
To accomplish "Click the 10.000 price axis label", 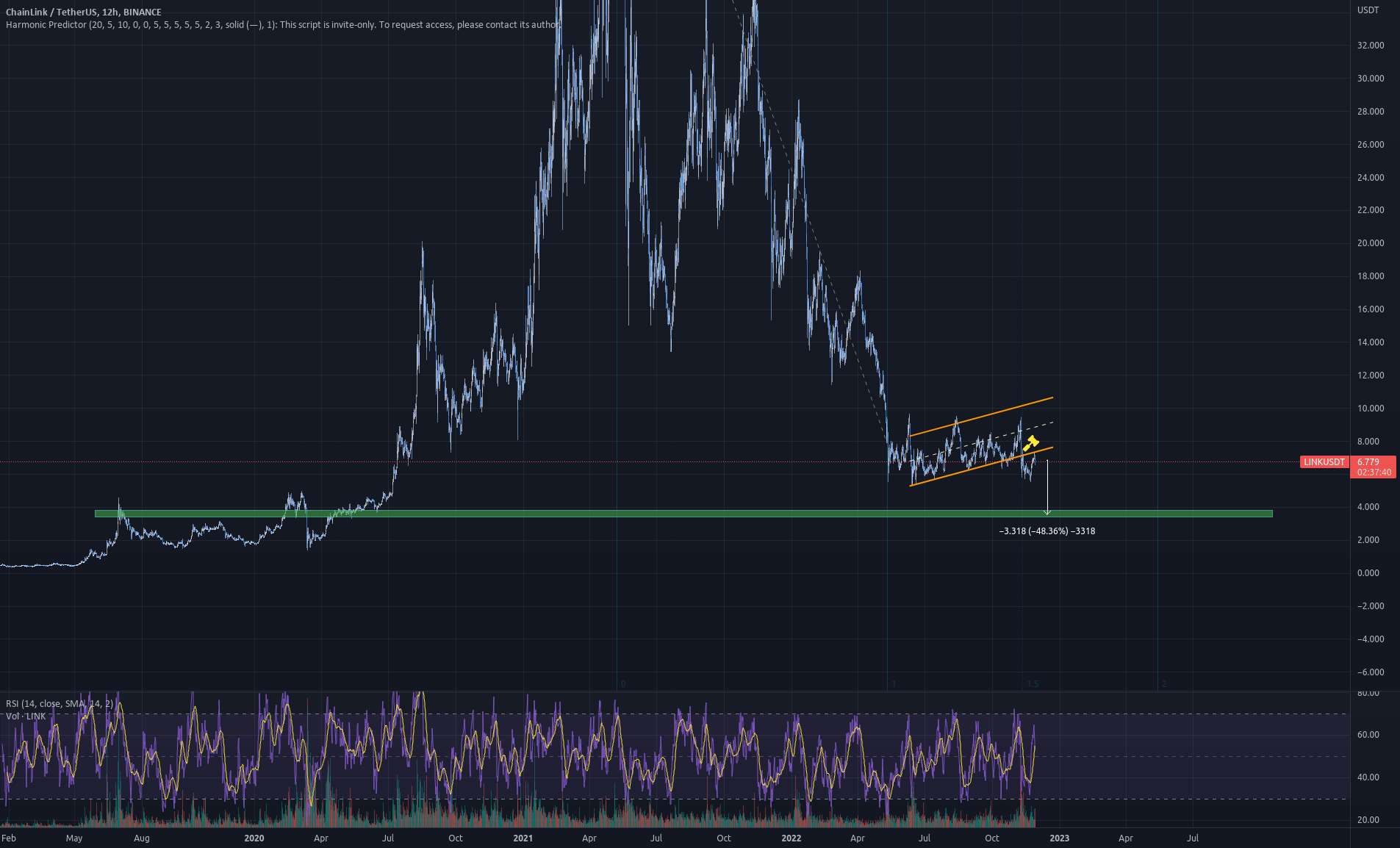I will coord(1371,409).
